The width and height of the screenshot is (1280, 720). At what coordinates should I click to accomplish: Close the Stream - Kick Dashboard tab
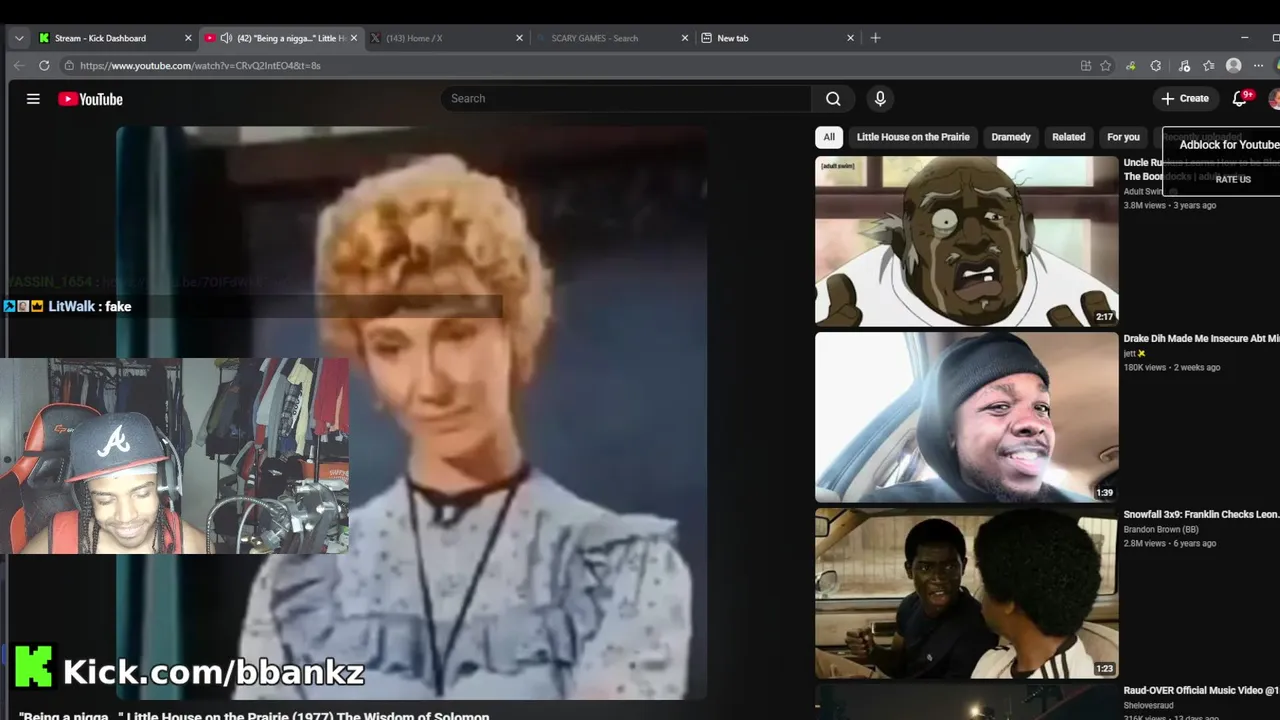point(188,38)
